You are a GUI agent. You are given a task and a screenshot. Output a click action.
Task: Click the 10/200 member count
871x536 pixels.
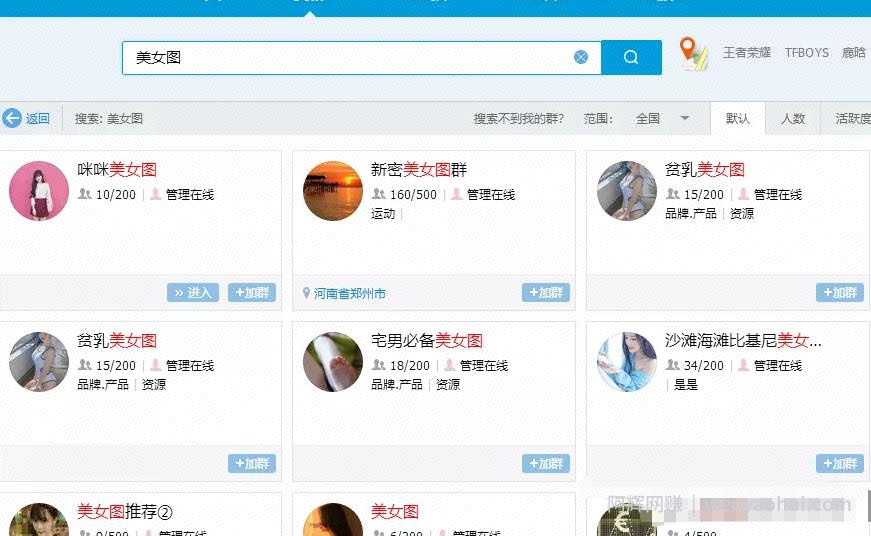[x=116, y=194]
